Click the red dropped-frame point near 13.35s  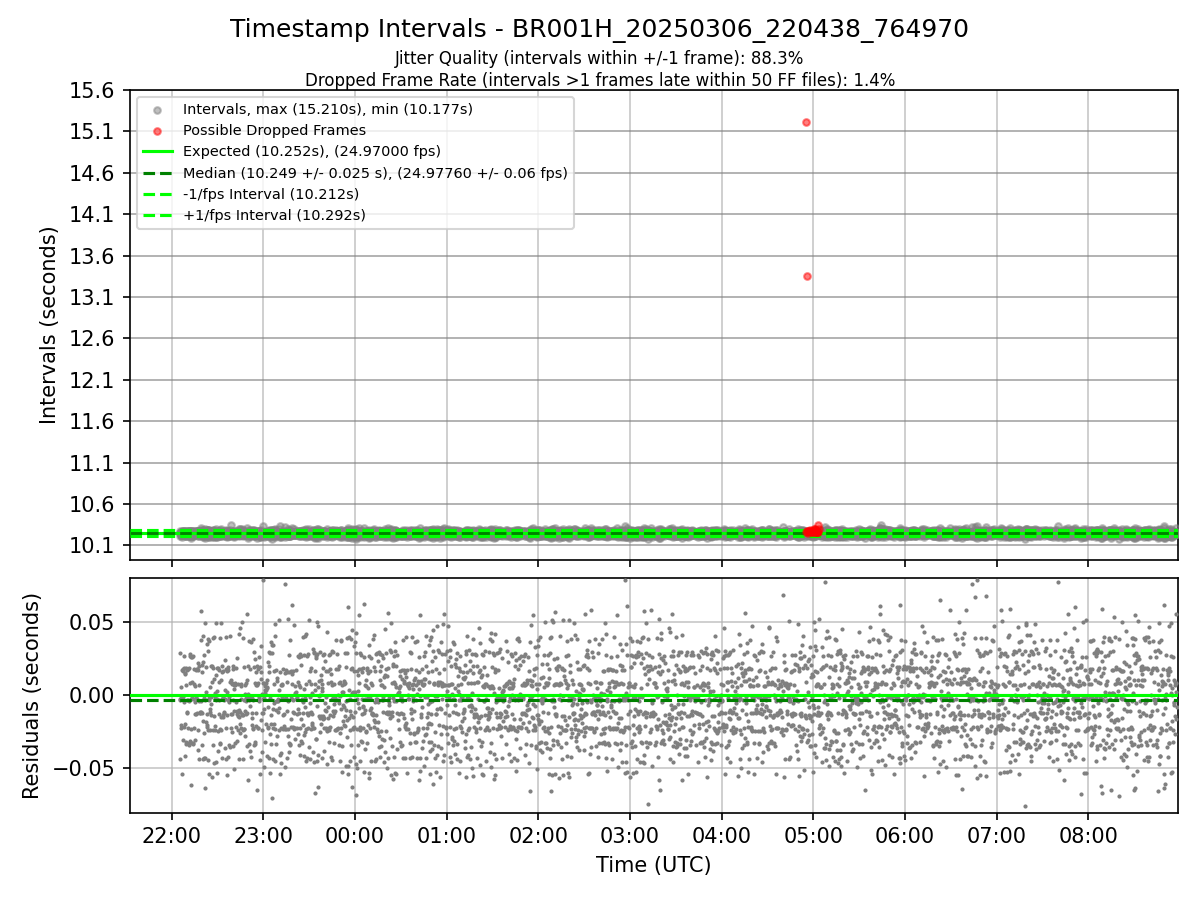tap(807, 276)
